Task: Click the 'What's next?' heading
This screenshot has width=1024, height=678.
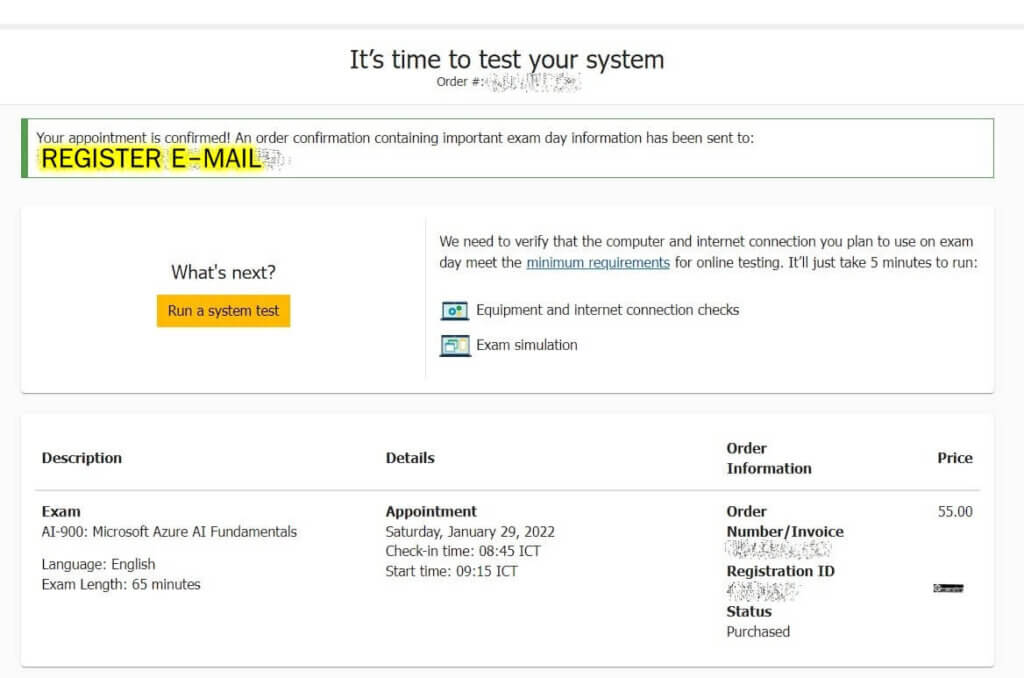Action: click(x=223, y=272)
